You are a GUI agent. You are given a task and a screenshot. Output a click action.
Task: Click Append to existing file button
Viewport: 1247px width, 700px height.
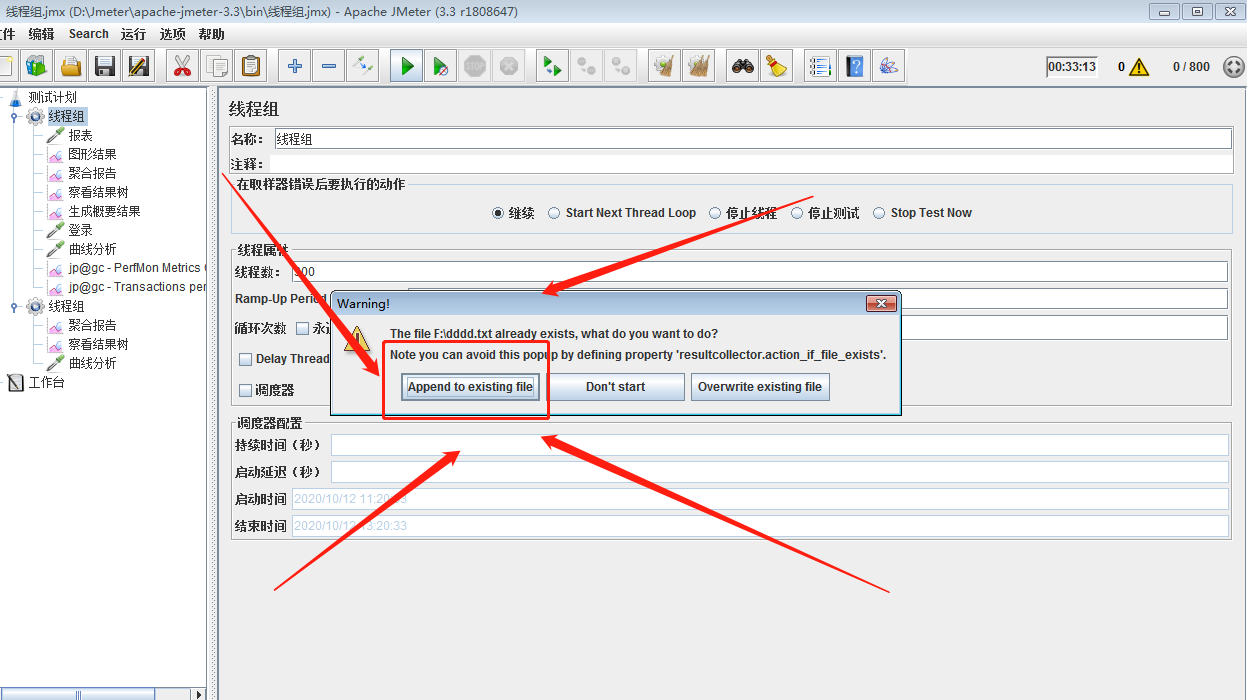click(470, 387)
